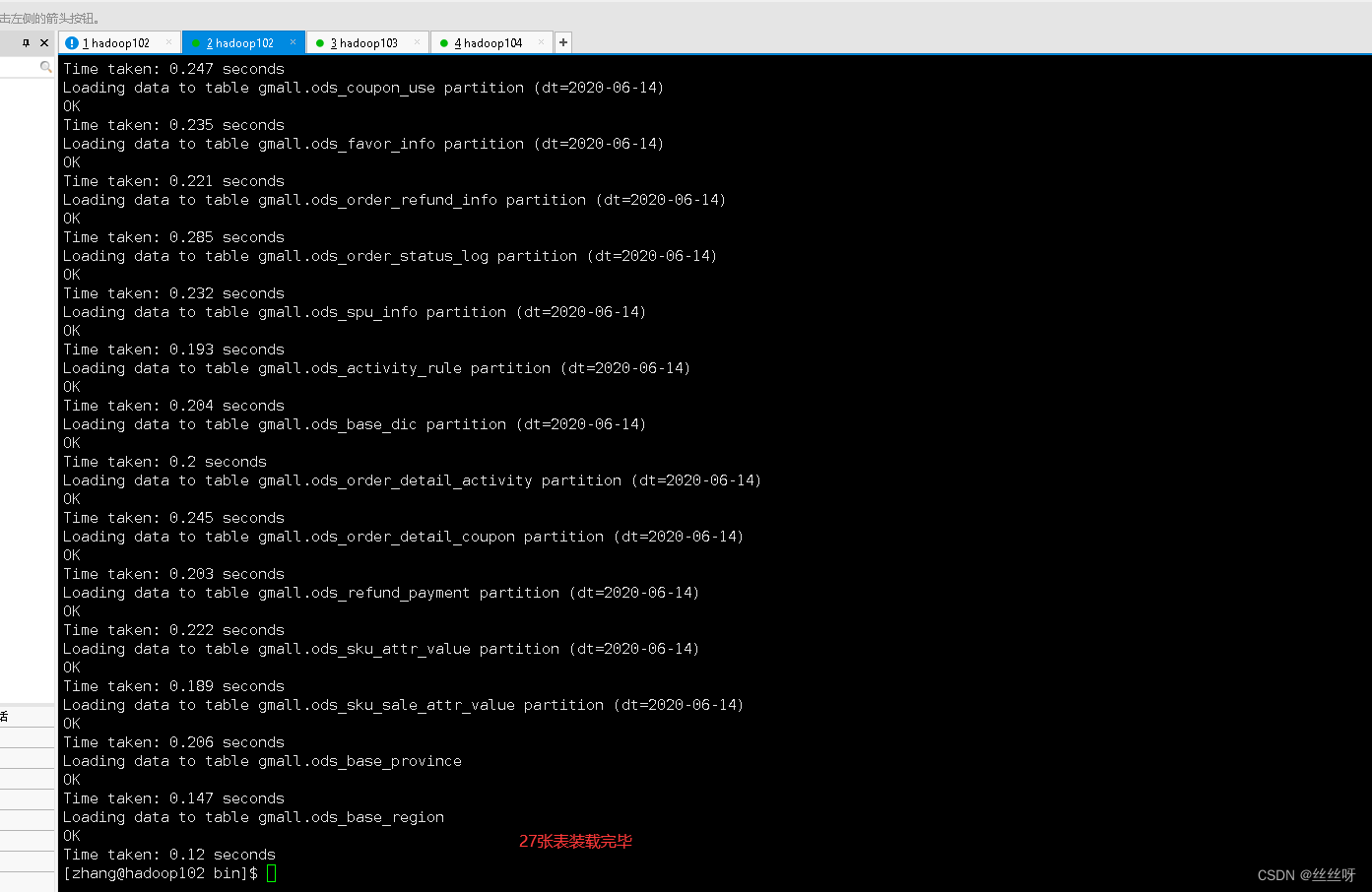
Task: Click the line loading gmall.ods_favor_info partition
Action: (363, 144)
